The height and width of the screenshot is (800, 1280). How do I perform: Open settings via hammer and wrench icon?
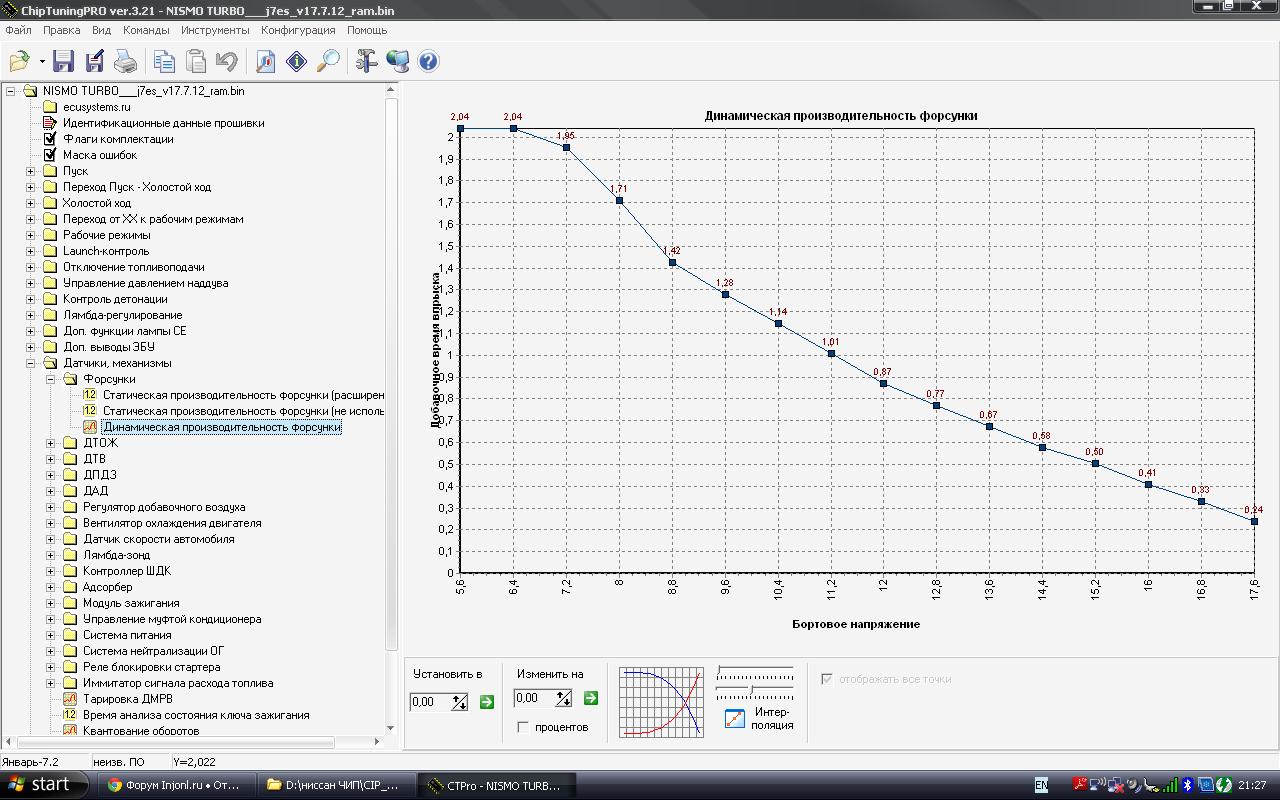click(366, 61)
